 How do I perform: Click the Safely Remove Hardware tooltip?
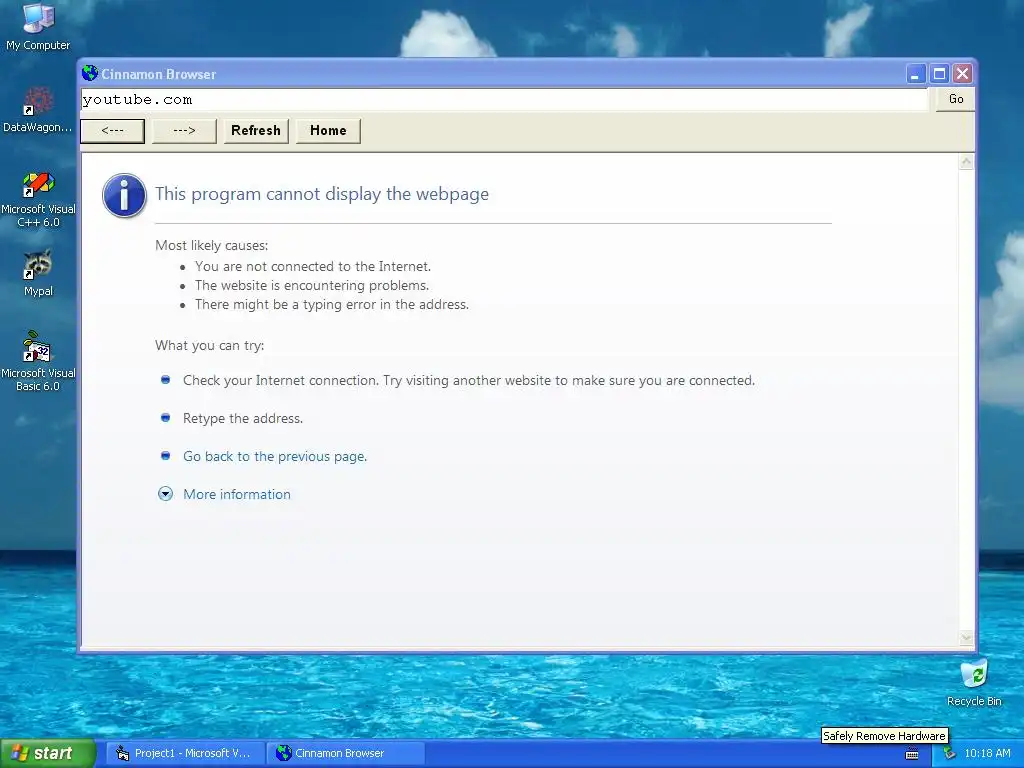pos(884,736)
